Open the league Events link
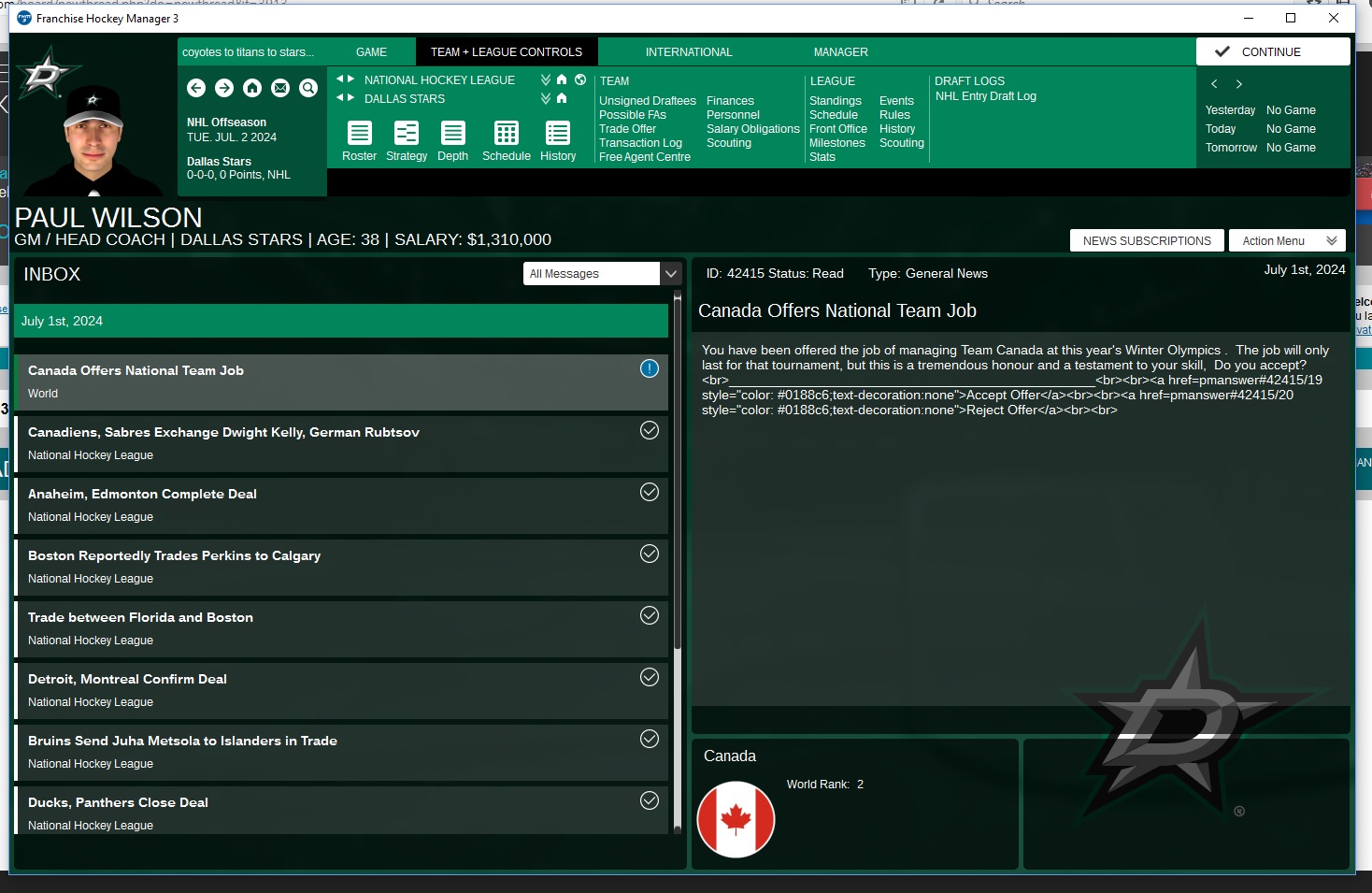The width and height of the screenshot is (1372, 893). click(x=896, y=101)
